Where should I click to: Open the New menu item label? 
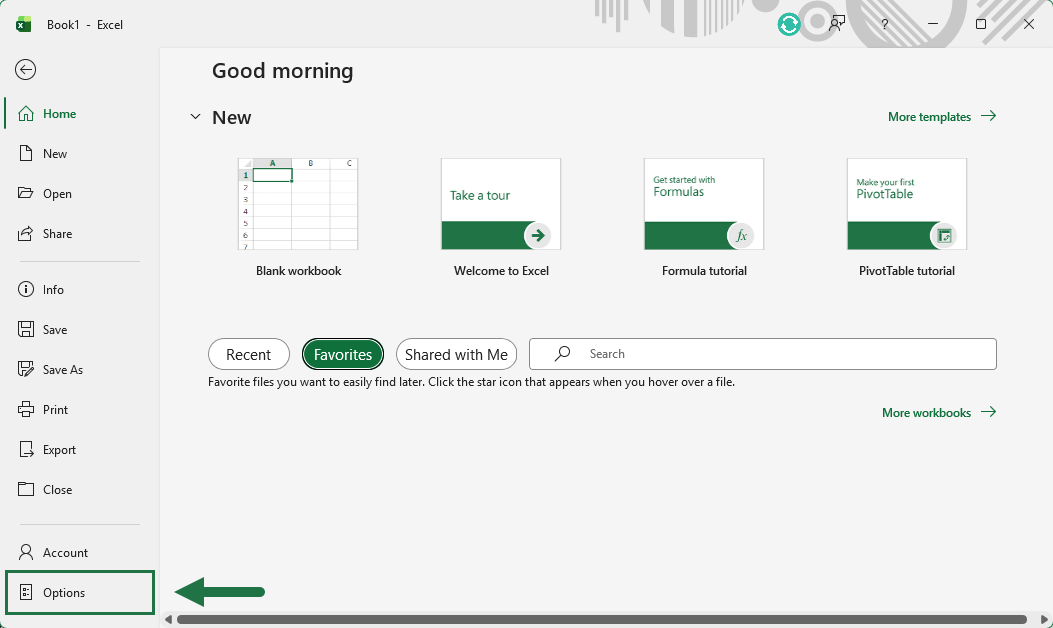(55, 154)
